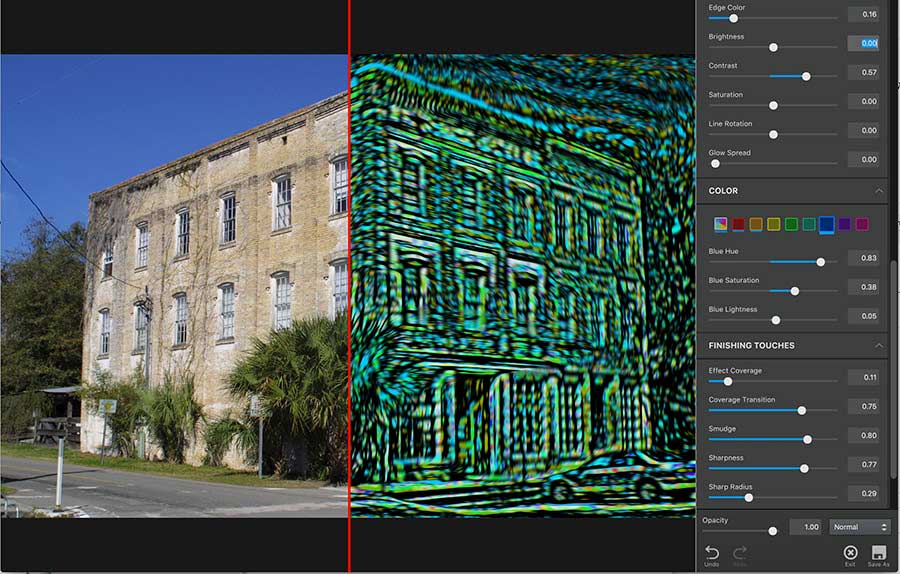
Task: Select the multicolor all-colors swatch
Action: point(720,224)
